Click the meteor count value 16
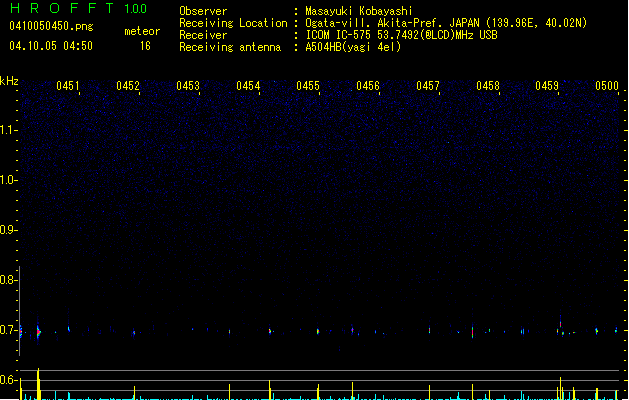The image size is (629, 400). (145, 46)
